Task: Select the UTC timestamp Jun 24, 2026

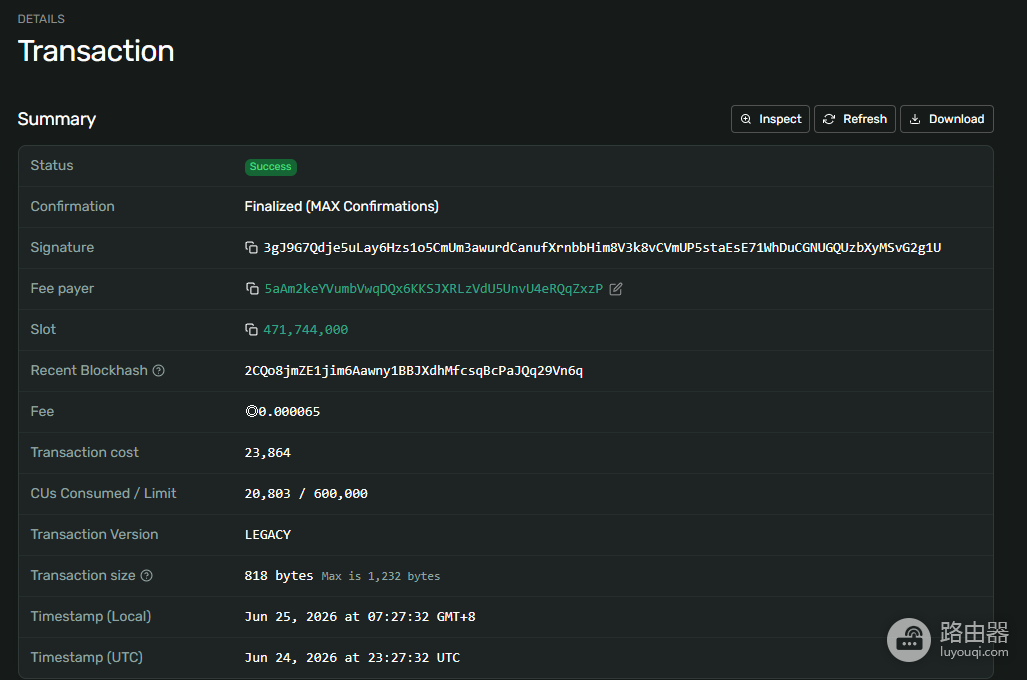Action: (352, 658)
